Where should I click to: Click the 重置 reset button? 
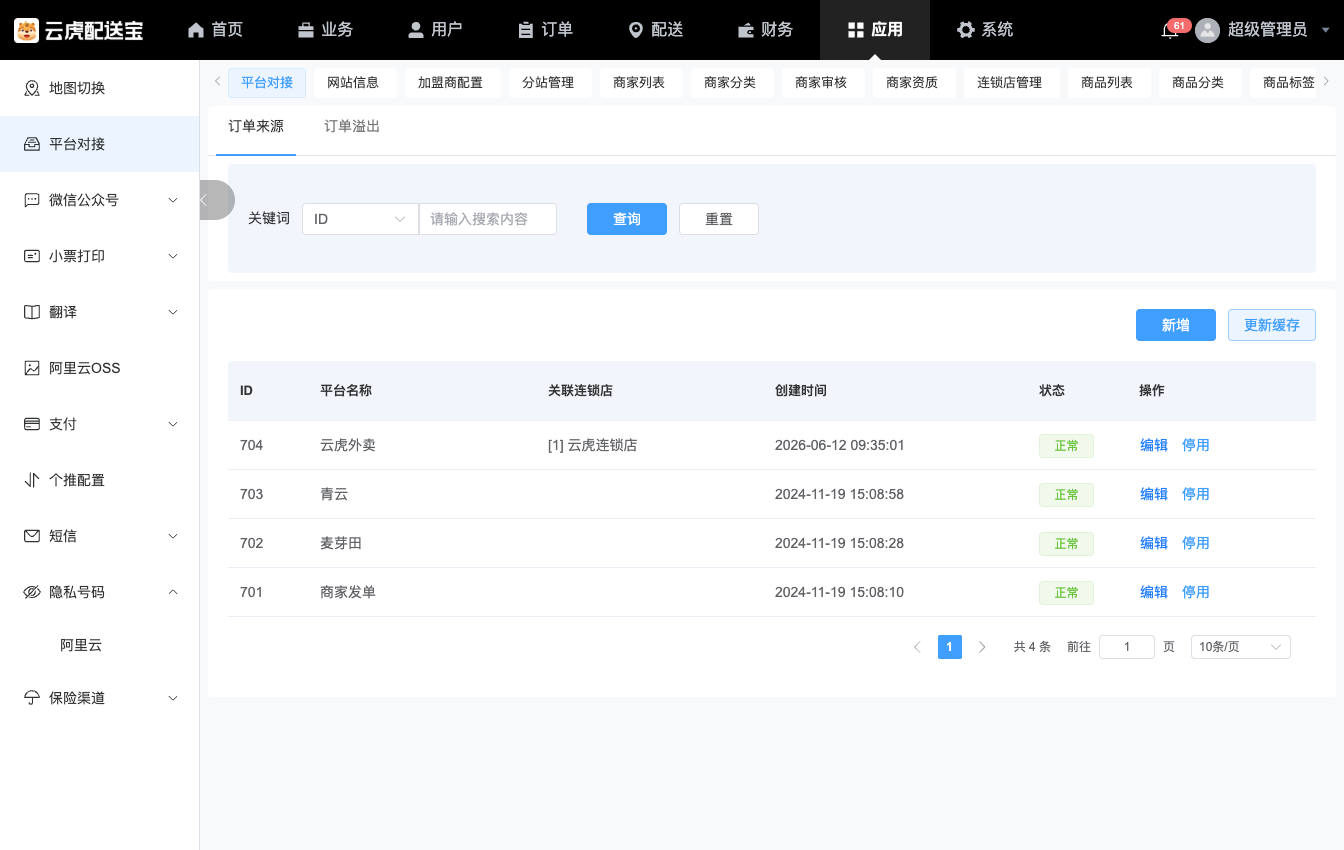click(x=719, y=219)
